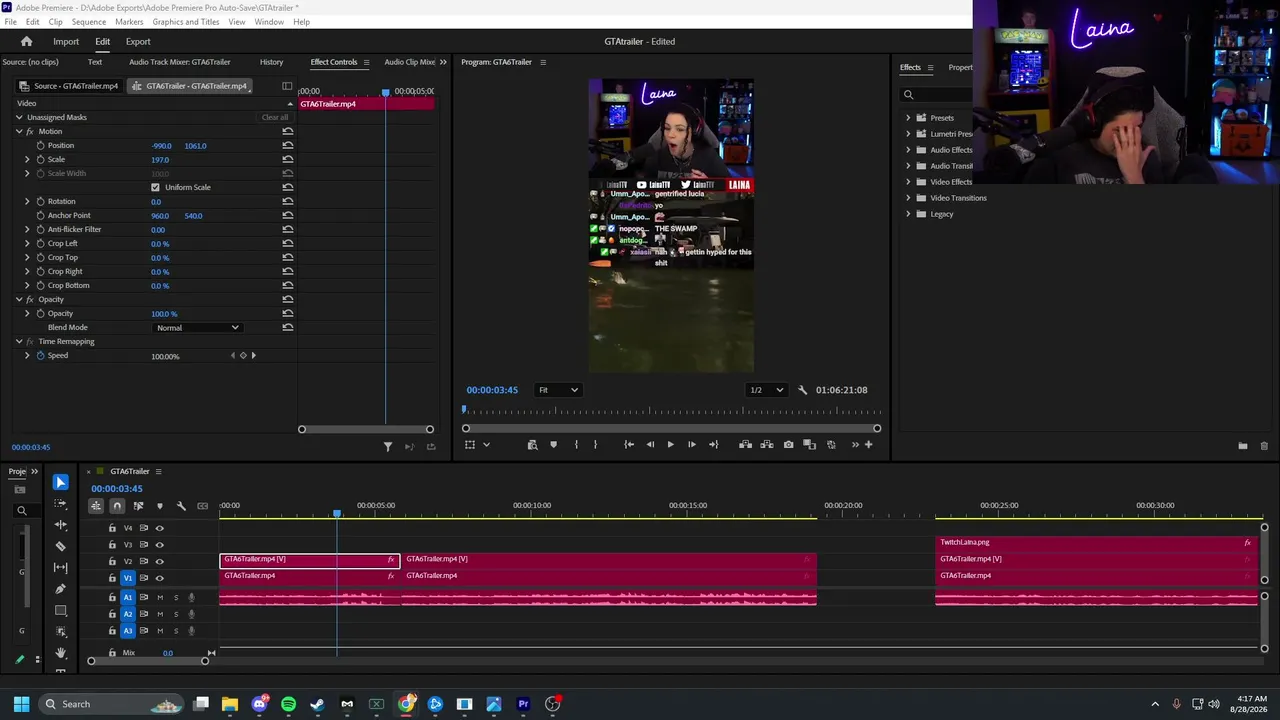Expand the Legacy effects folder
1280x720 pixels.
tap(908, 214)
